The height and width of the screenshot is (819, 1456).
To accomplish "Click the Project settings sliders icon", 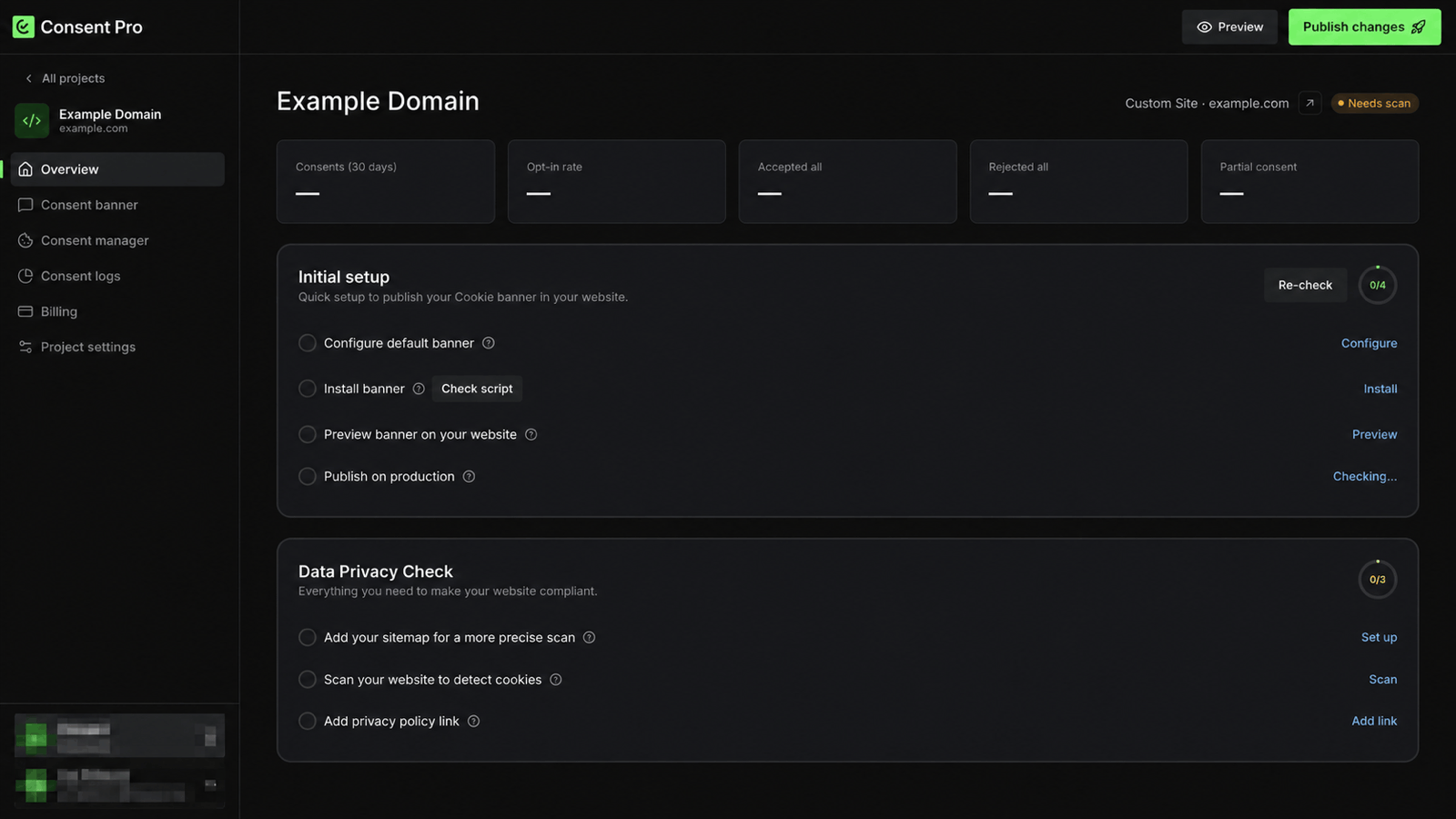I will pos(25,347).
